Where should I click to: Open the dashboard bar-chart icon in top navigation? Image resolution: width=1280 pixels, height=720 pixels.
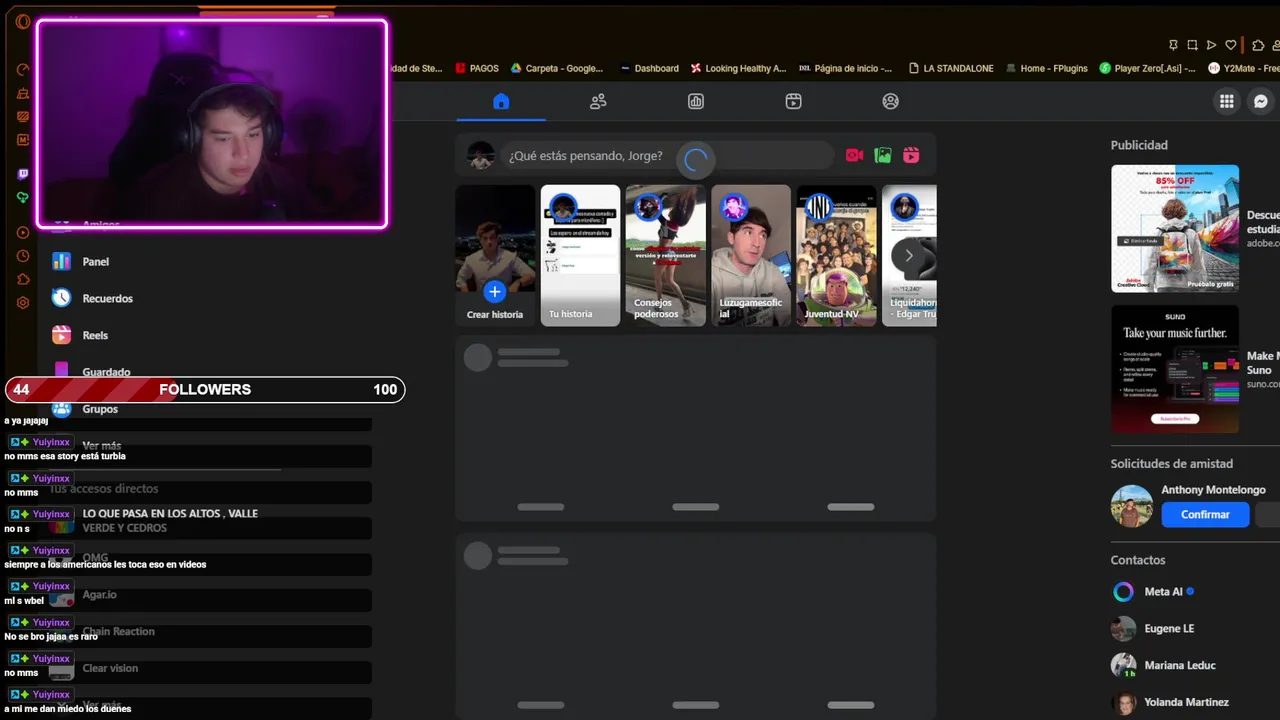pyautogui.click(x=696, y=101)
